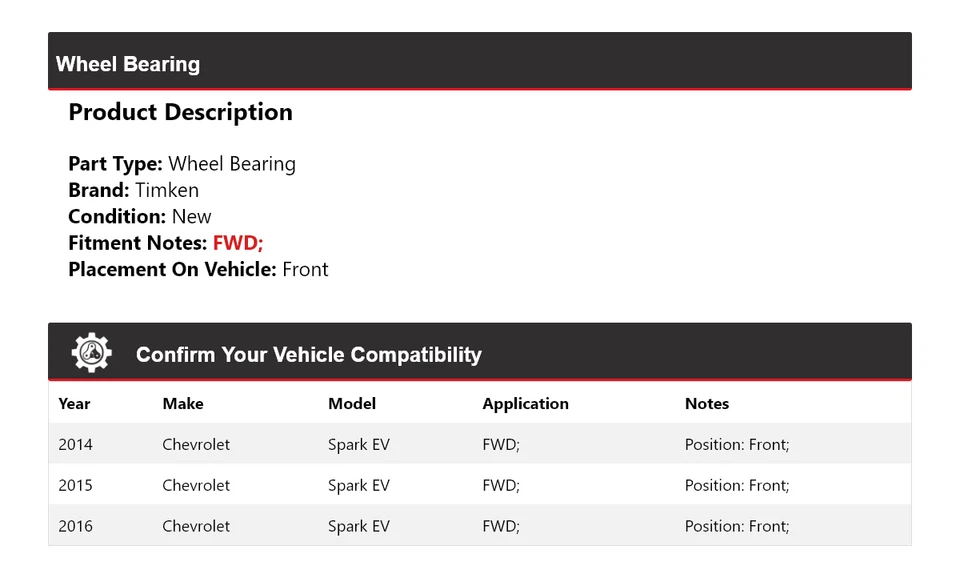Click Chevrolet in the 2014 row
960x578 pixels.
click(x=196, y=445)
